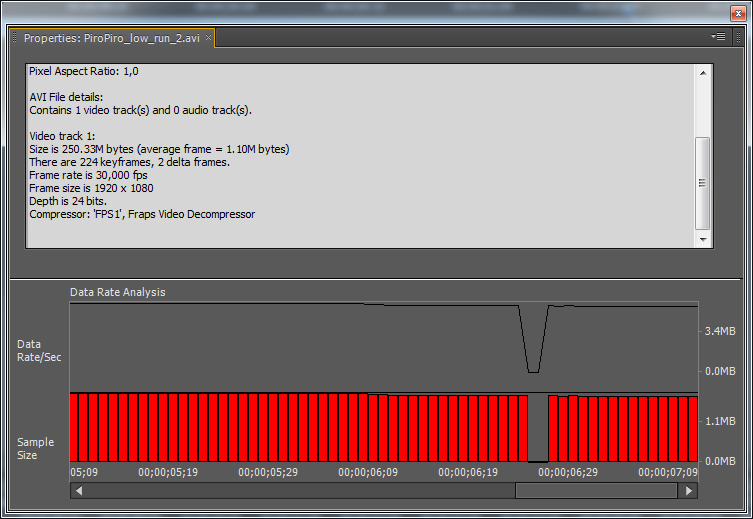Click the right arrow of timeline scrollbar
The image size is (753, 519).
[689, 491]
